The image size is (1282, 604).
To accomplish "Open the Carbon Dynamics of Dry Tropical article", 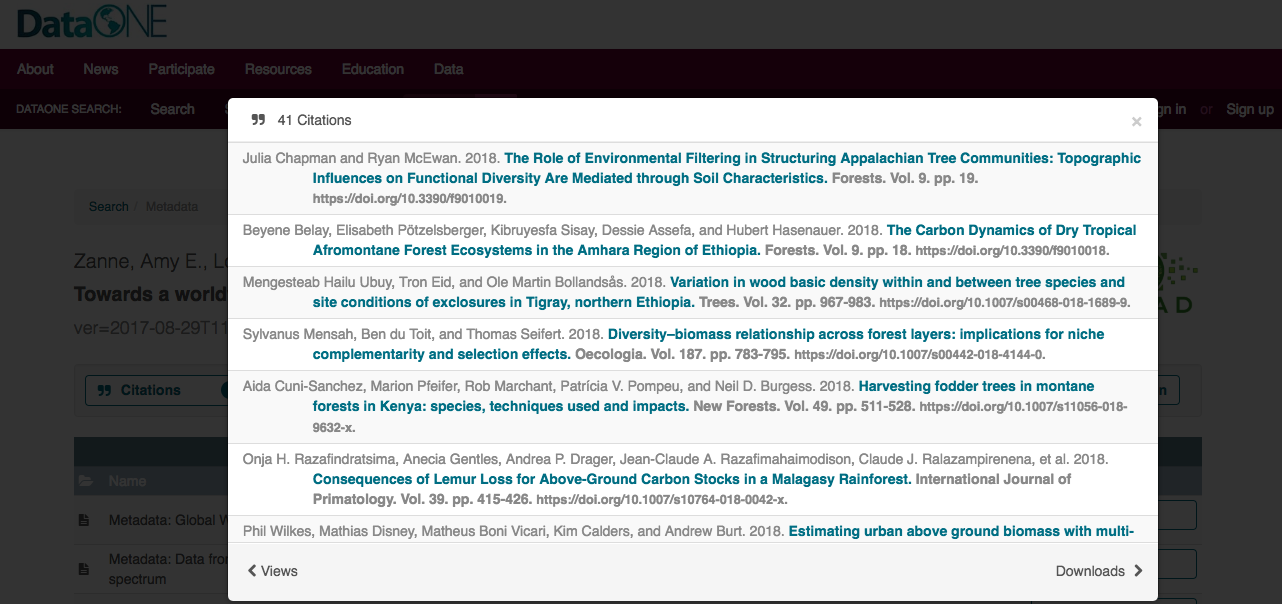I will [x=1011, y=230].
